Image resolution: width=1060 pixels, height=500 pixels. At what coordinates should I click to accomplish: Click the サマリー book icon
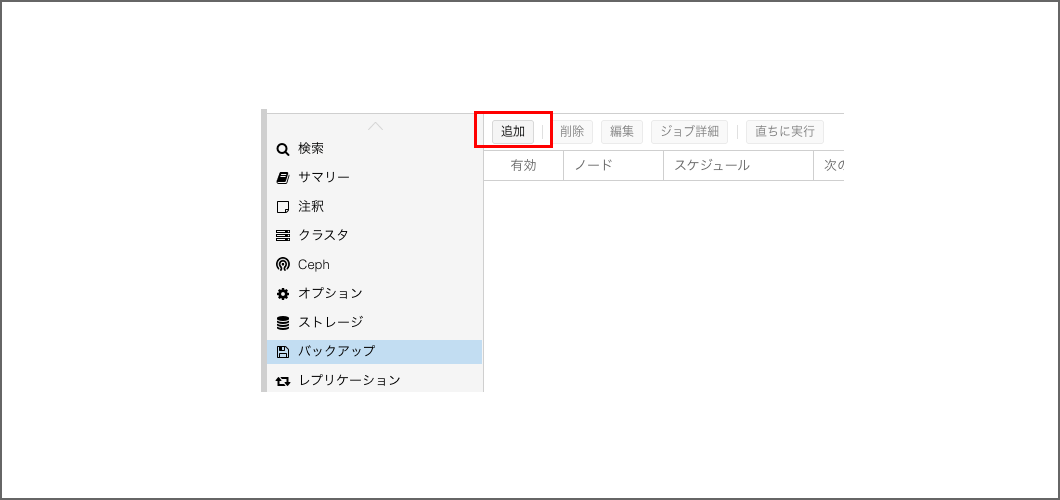(283, 178)
